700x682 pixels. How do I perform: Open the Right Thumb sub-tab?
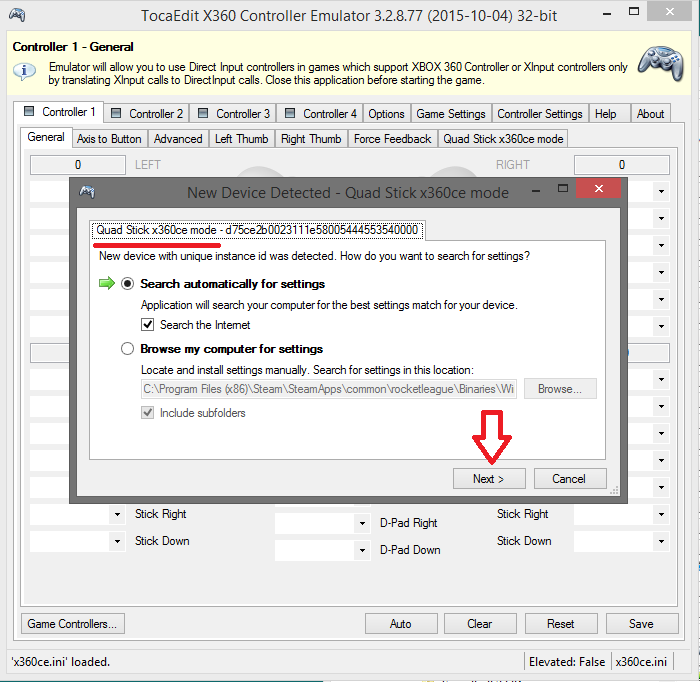click(x=311, y=139)
